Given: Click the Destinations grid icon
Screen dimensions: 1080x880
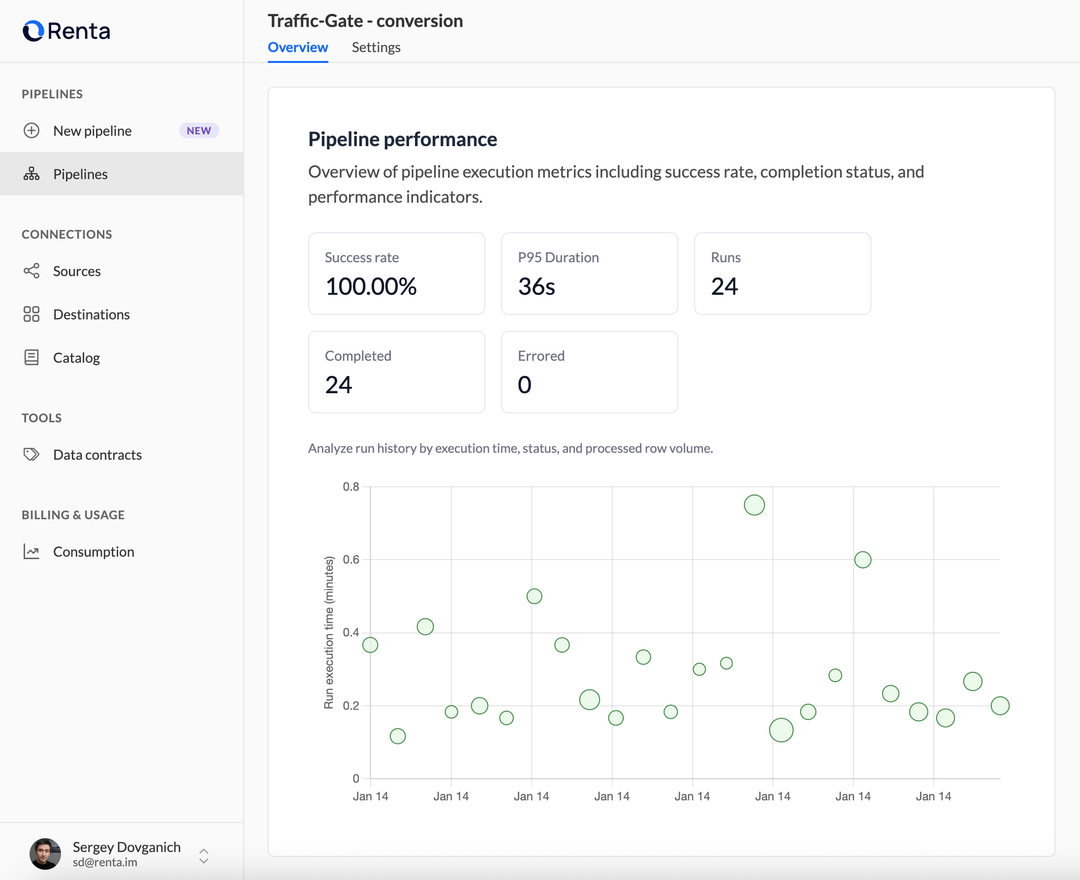Looking at the screenshot, I should [31, 314].
